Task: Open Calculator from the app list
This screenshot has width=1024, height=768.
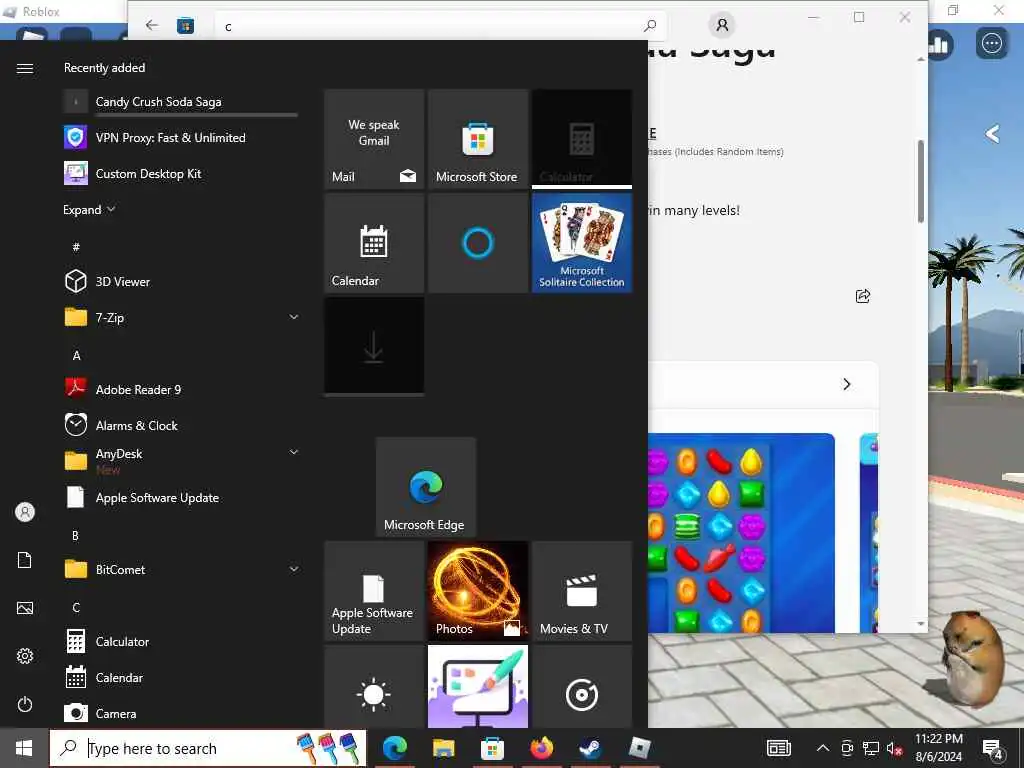Action: [x=181, y=641]
